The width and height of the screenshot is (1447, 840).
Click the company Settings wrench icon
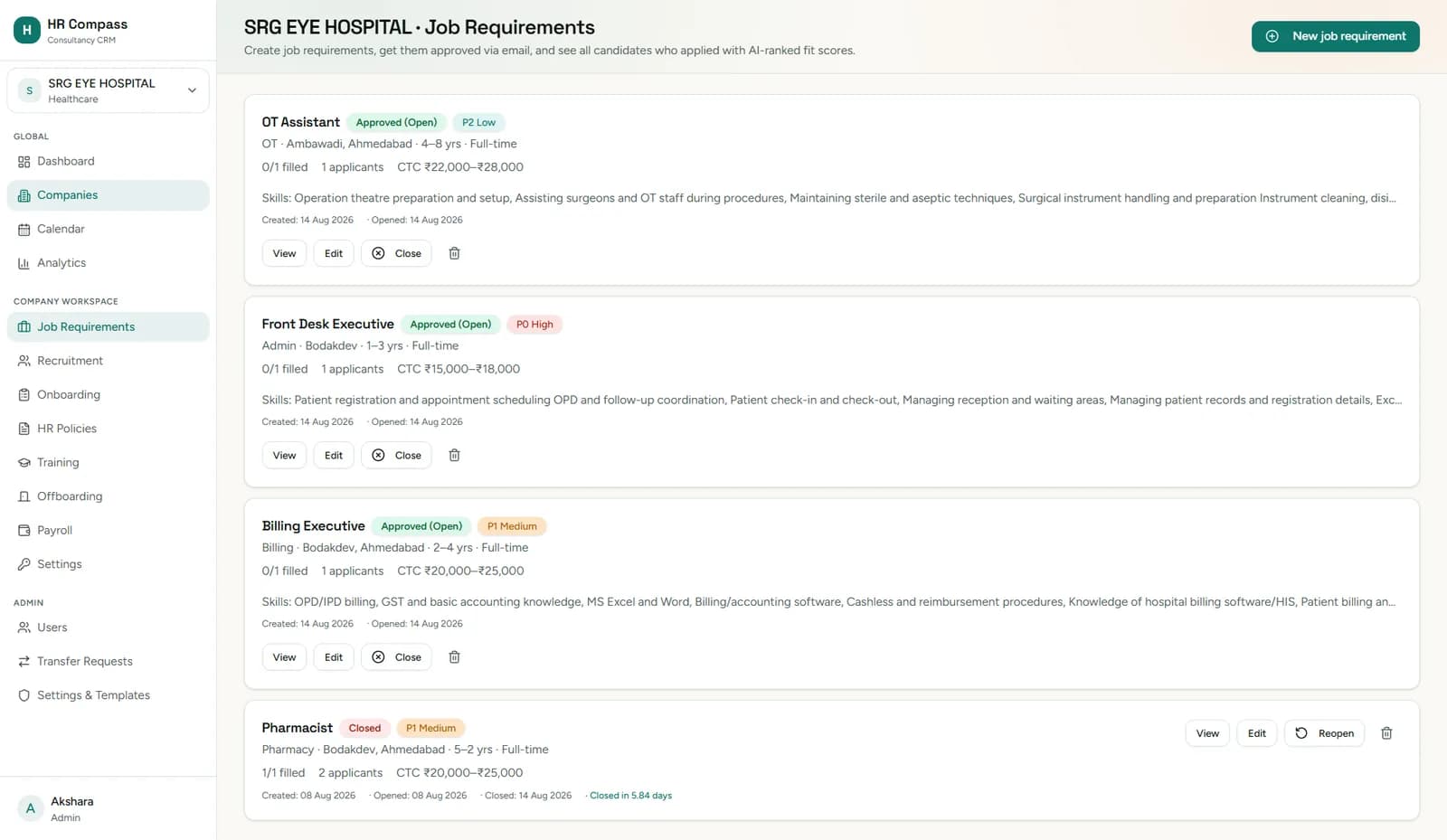[x=24, y=564]
